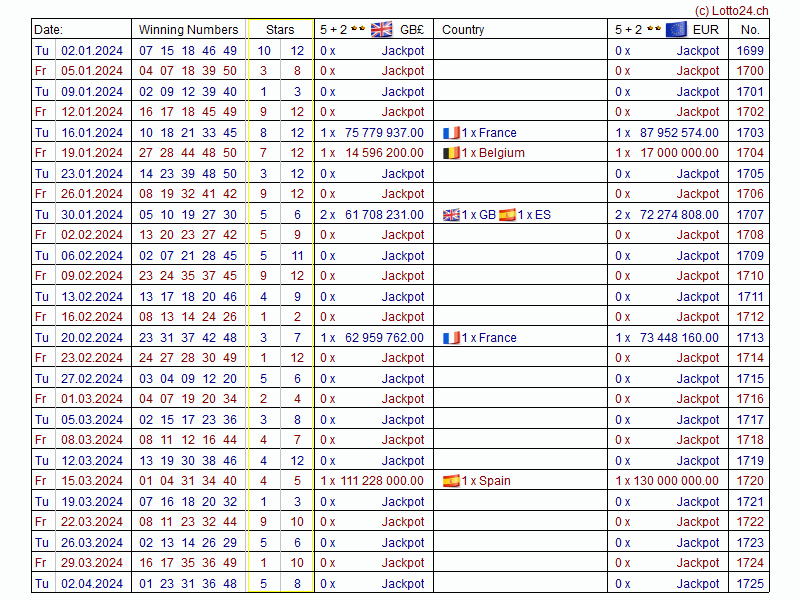Screen dimensions: 800x600
Task: Click the gold stars icon beside EUR header
Action: (653, 30)
